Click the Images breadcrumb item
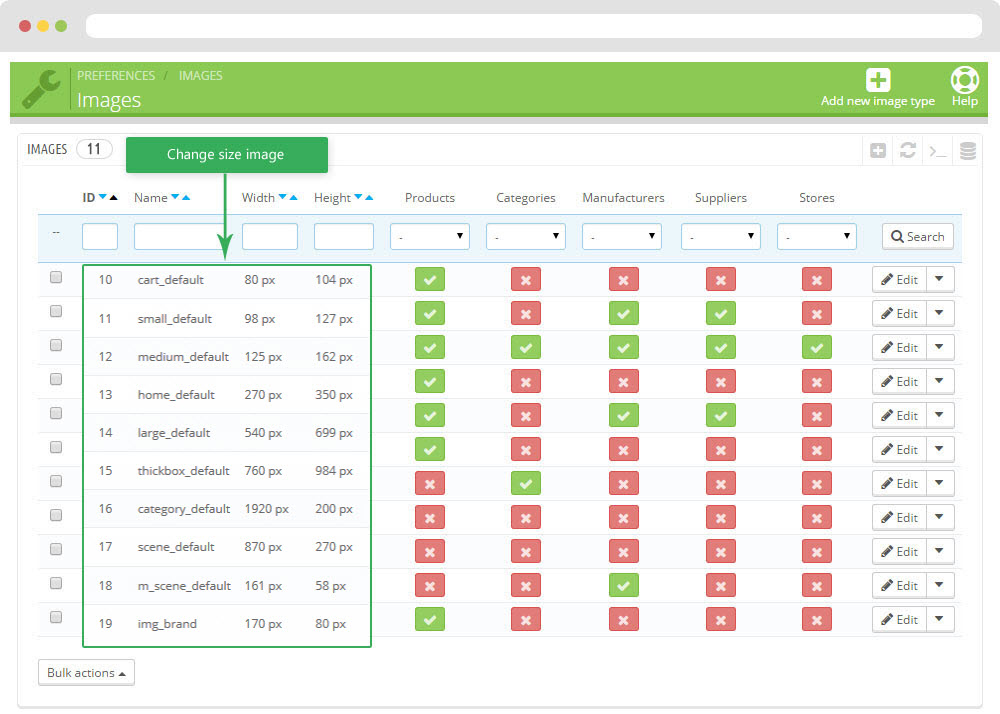 (200, 76)
